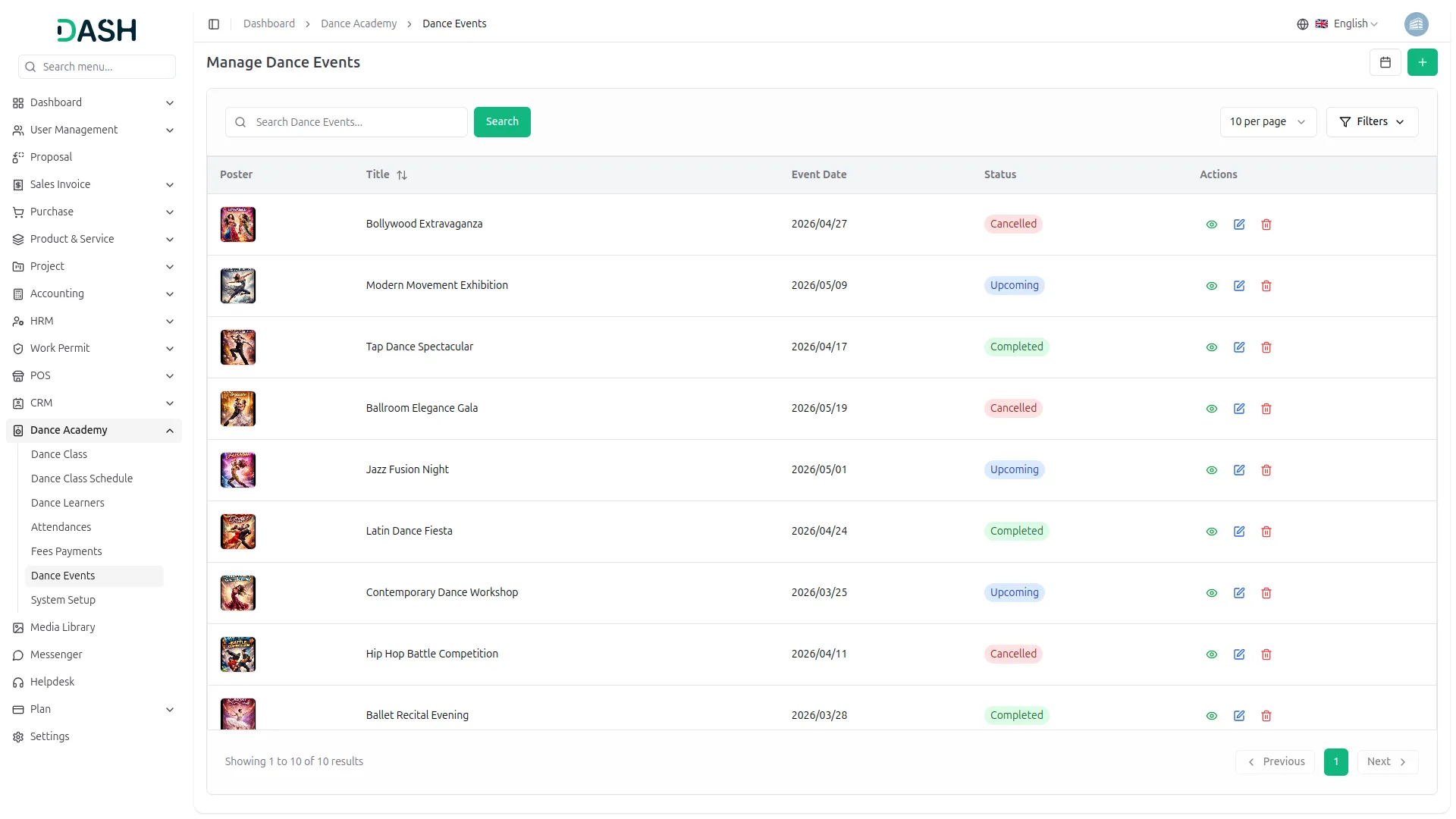Edit the Bollywood Extravaganza event
The height and width of the screenshot is (819, 1456).
(1239, 224)
